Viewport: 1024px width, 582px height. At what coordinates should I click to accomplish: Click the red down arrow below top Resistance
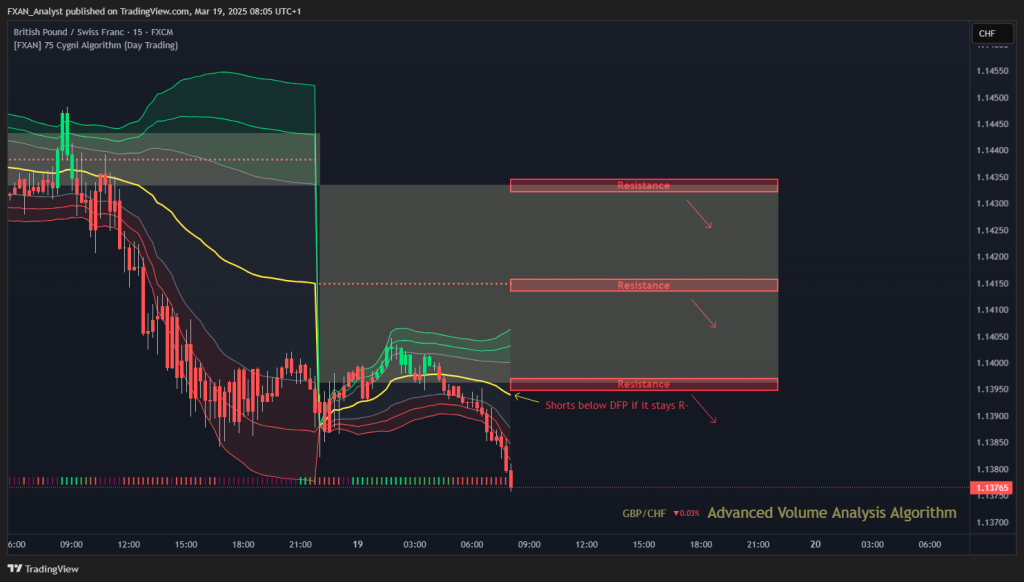pyautogui.click(x=699, y=214)
